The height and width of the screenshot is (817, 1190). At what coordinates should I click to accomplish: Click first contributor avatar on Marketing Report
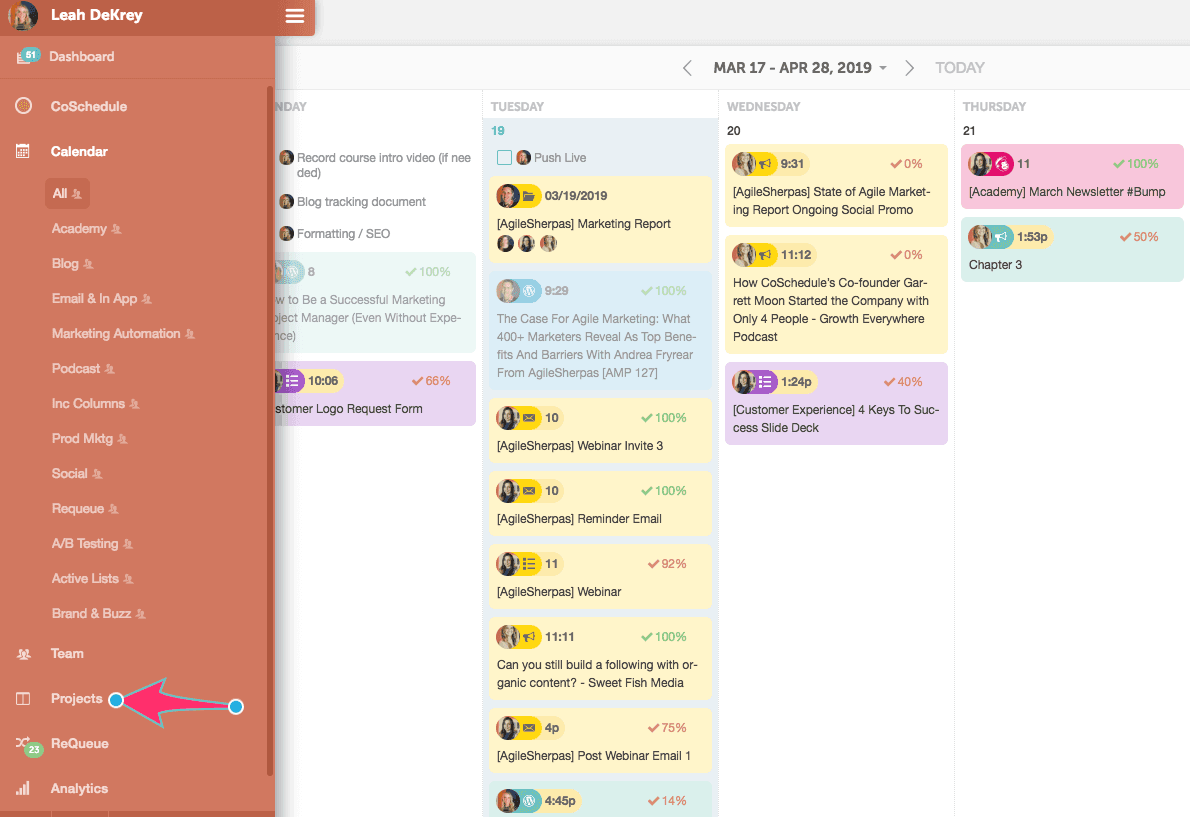coord(505,244)
